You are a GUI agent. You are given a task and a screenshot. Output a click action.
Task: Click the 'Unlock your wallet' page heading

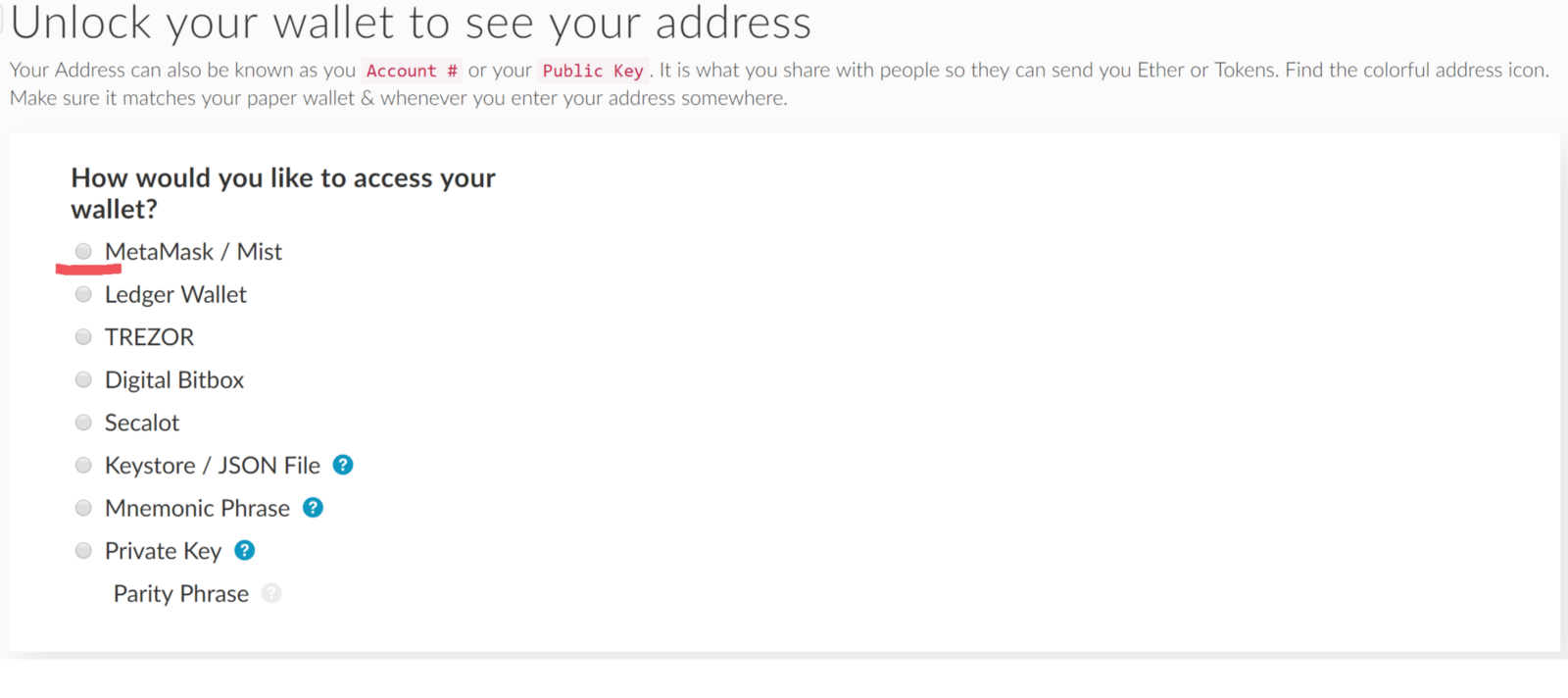point(412,24)
